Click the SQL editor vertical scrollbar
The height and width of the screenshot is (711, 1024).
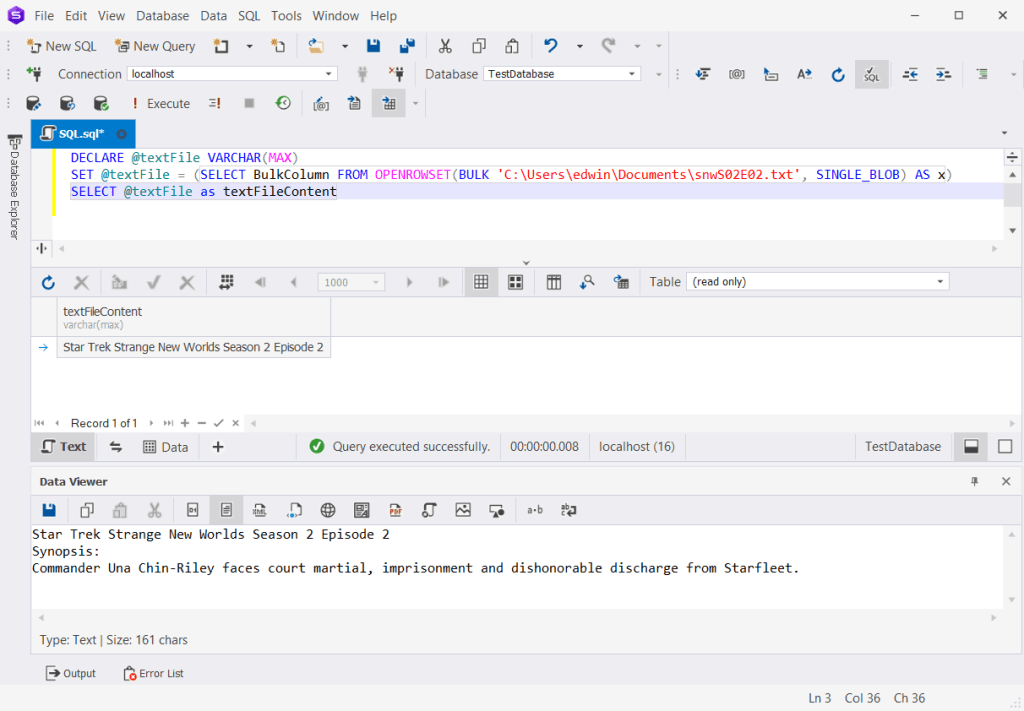(1012, 202)
